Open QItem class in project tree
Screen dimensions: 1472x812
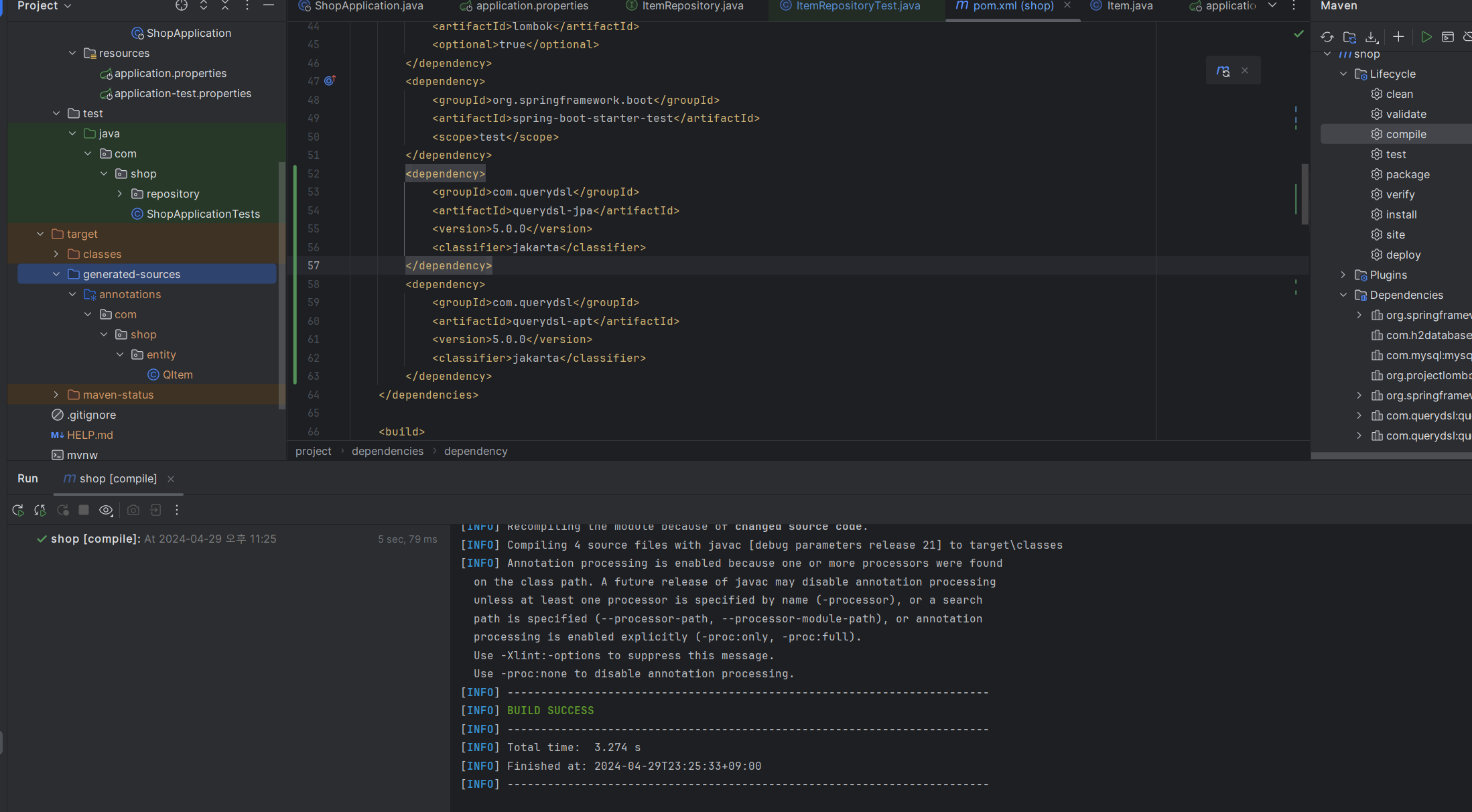[x=178, y=375]
